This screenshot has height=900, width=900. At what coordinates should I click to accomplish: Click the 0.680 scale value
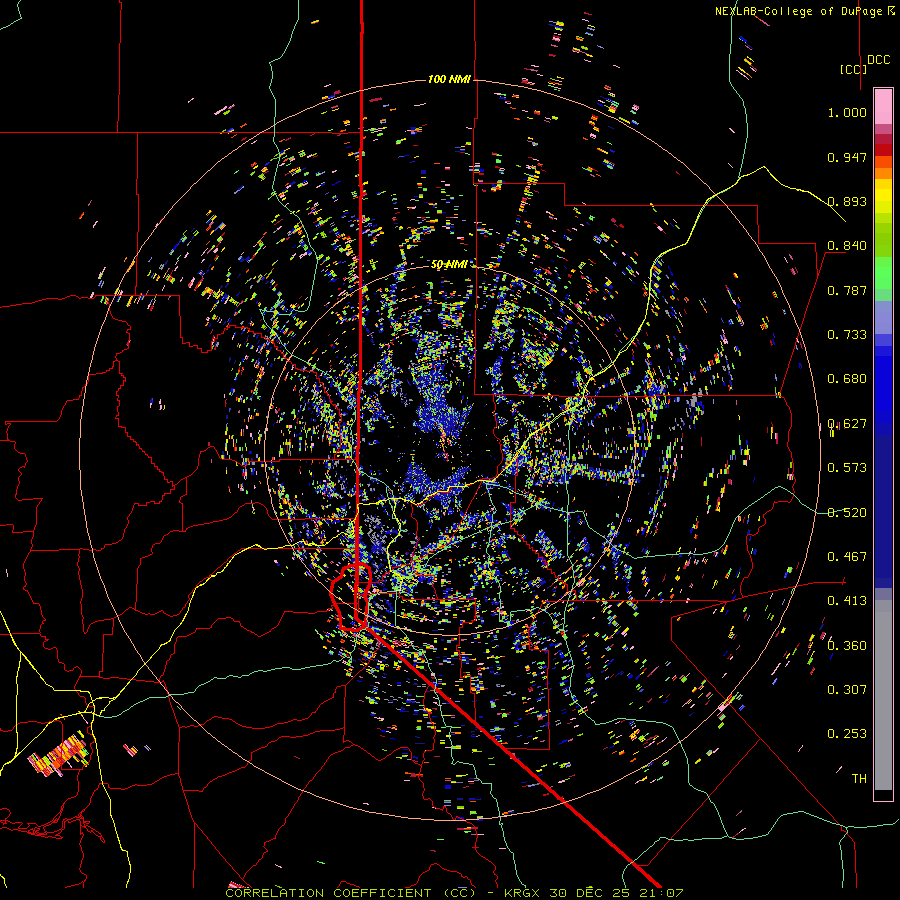pos(847,378)
